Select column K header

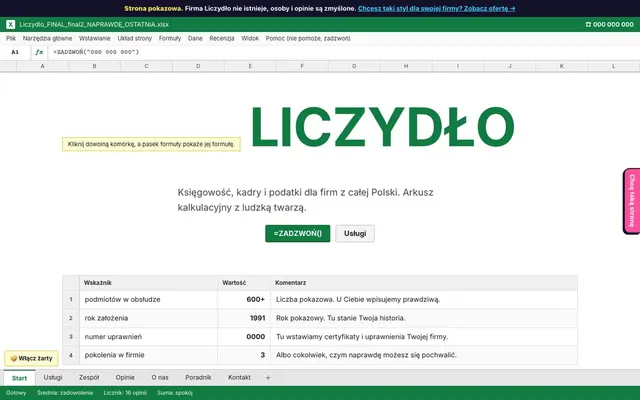pos(561,66)
